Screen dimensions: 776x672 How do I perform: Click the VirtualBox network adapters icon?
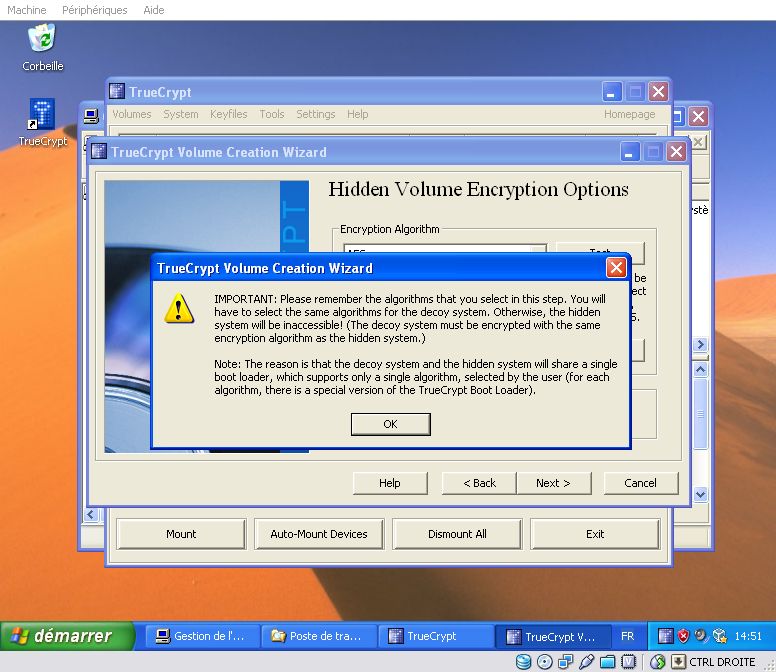coord(565,662)
